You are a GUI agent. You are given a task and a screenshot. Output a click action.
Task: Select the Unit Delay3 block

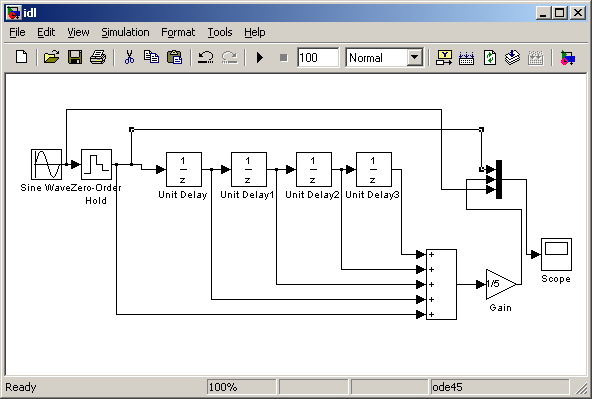click(374, 169)
